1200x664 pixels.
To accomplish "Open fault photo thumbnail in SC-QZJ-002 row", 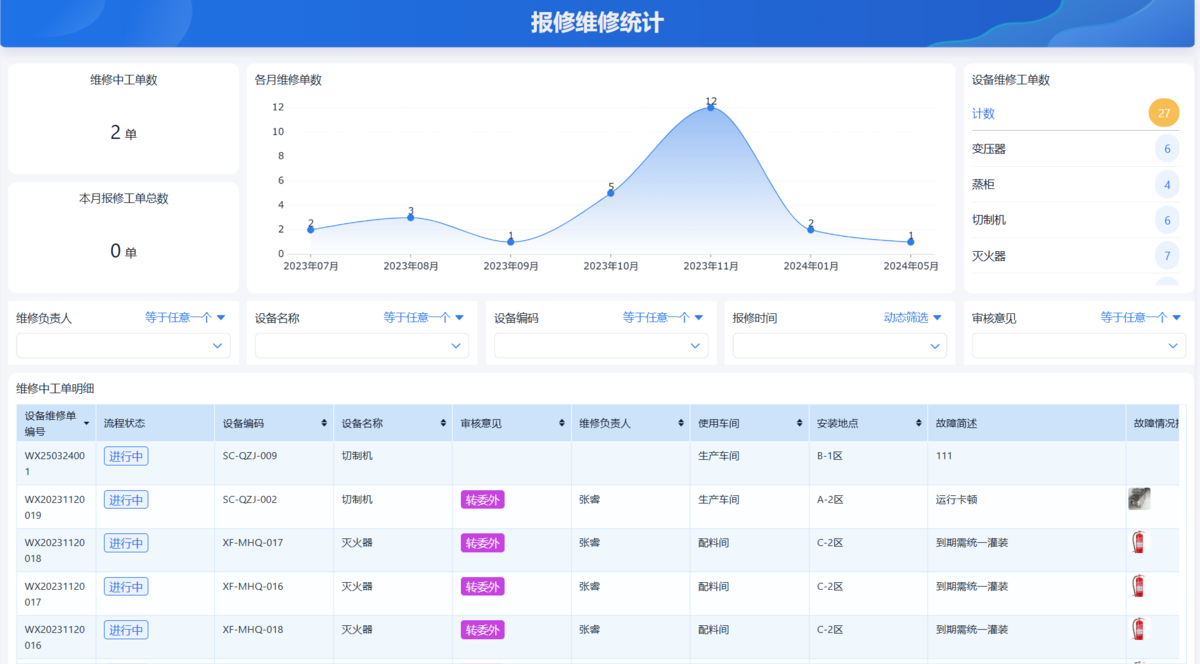I will coord(1139,499).
